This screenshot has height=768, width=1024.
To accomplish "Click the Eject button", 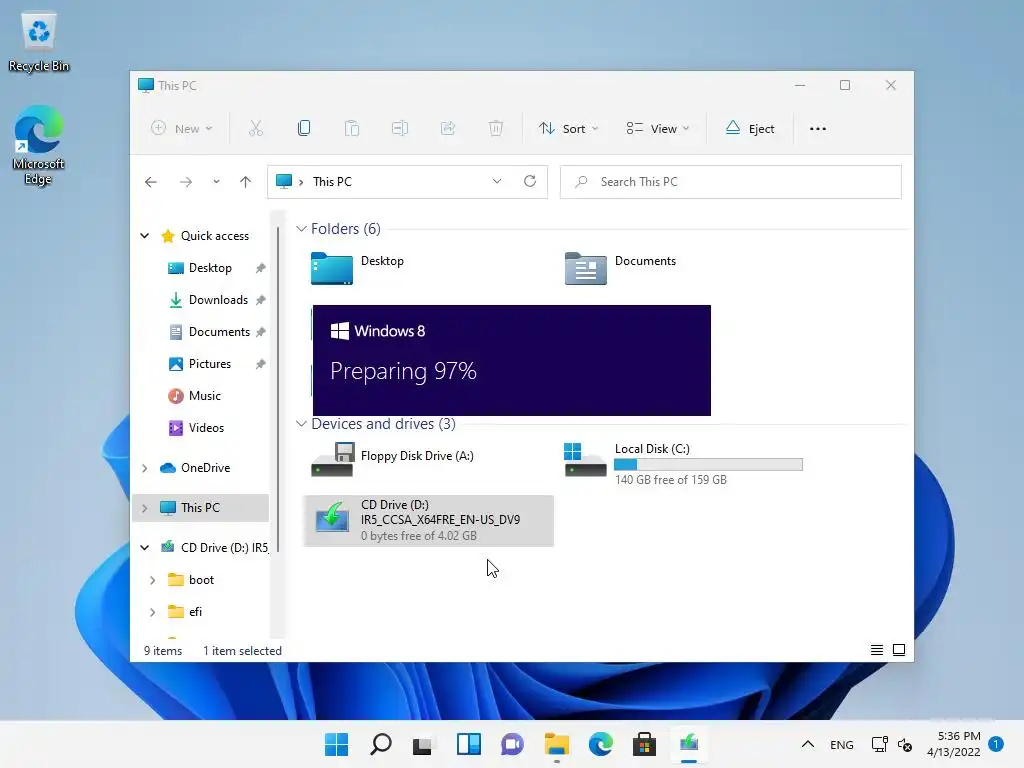I will point(750,129).
